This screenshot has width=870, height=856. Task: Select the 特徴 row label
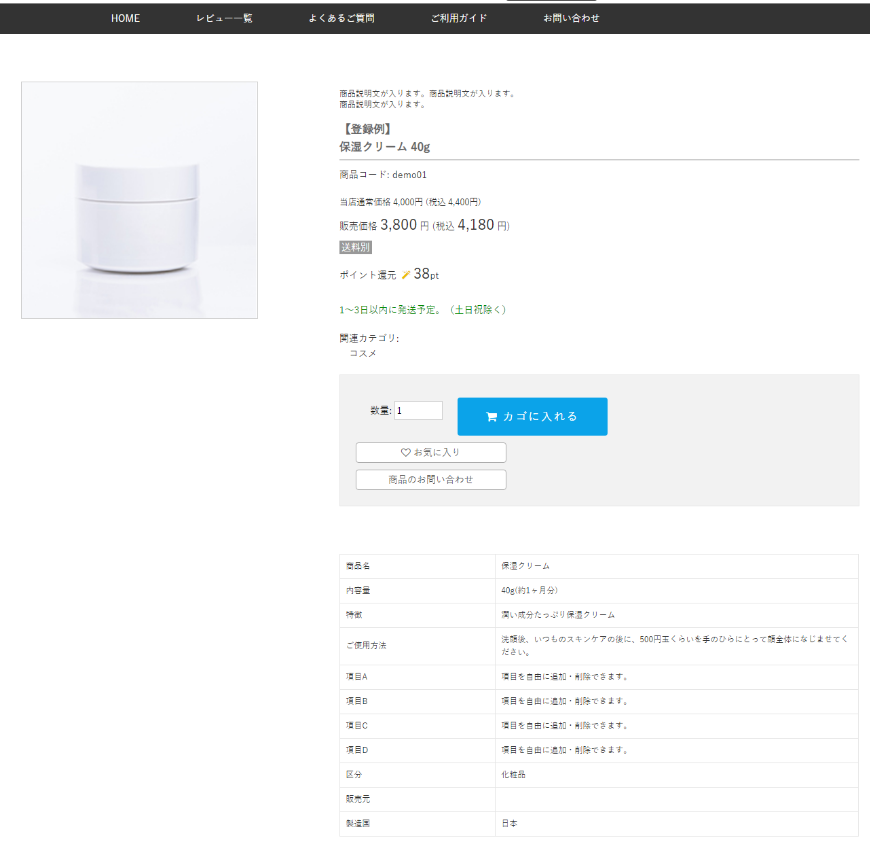354,615
